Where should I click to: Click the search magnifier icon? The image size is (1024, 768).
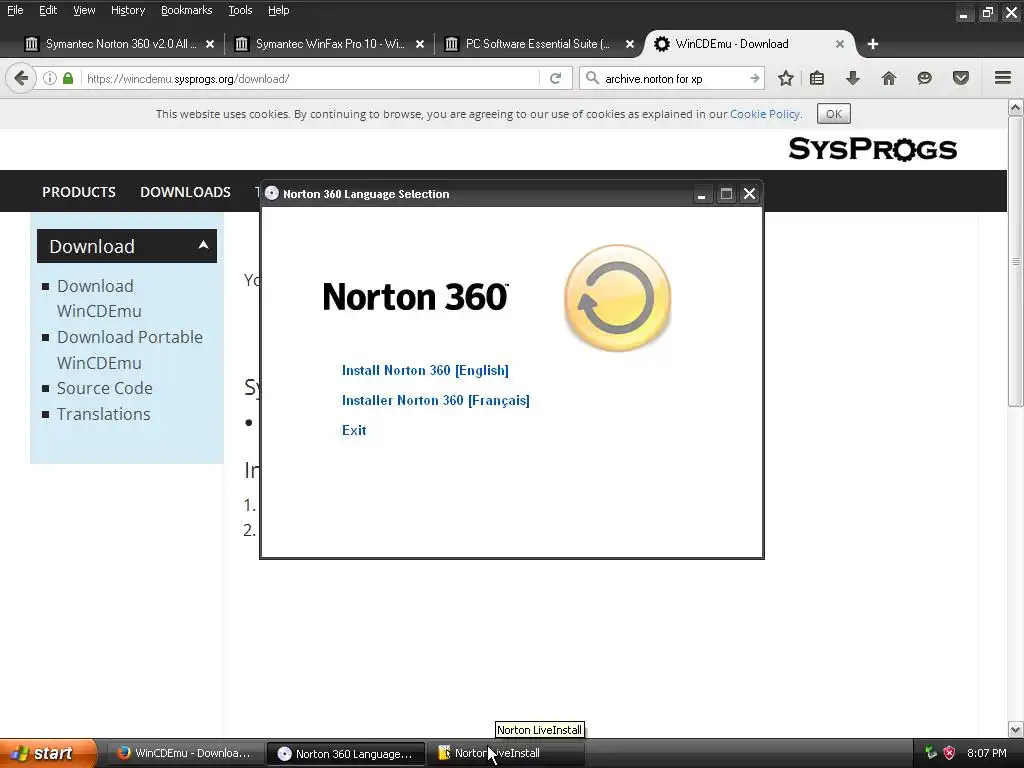tap(592, 78)
